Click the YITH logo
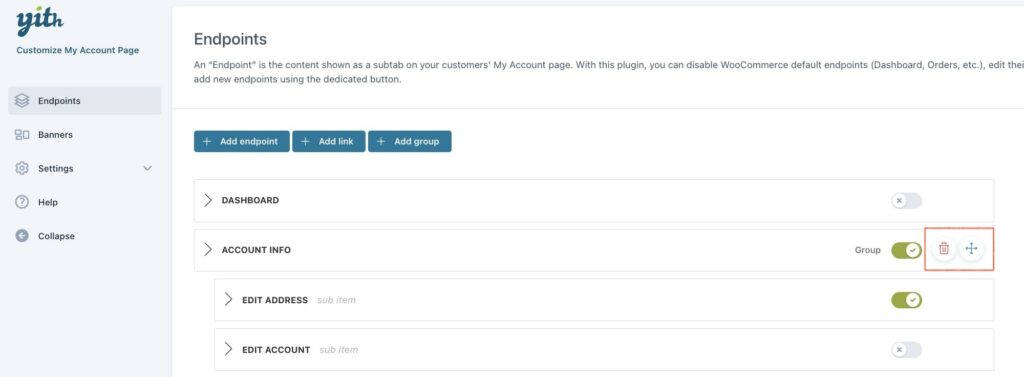This screenshot has width=1024, height=377. coord(40,24)
